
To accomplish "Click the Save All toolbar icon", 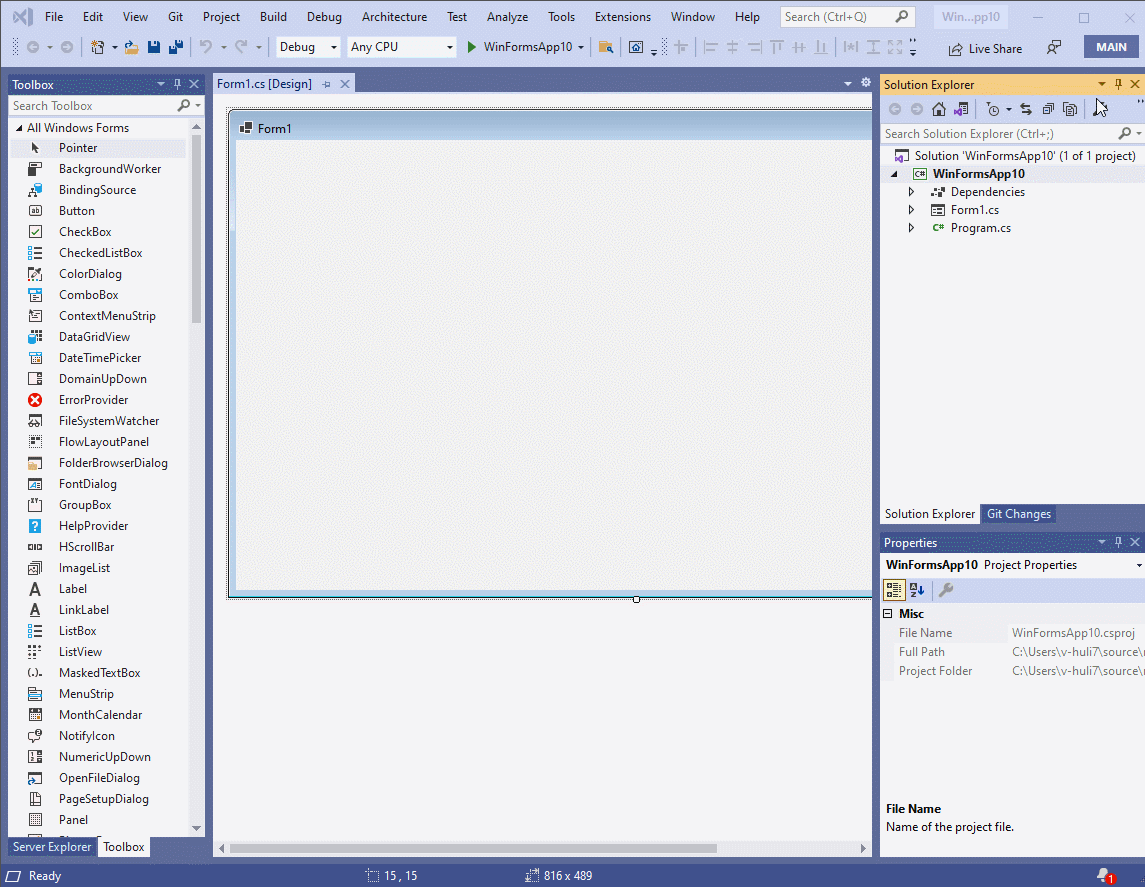I will (x=173, y=46).
